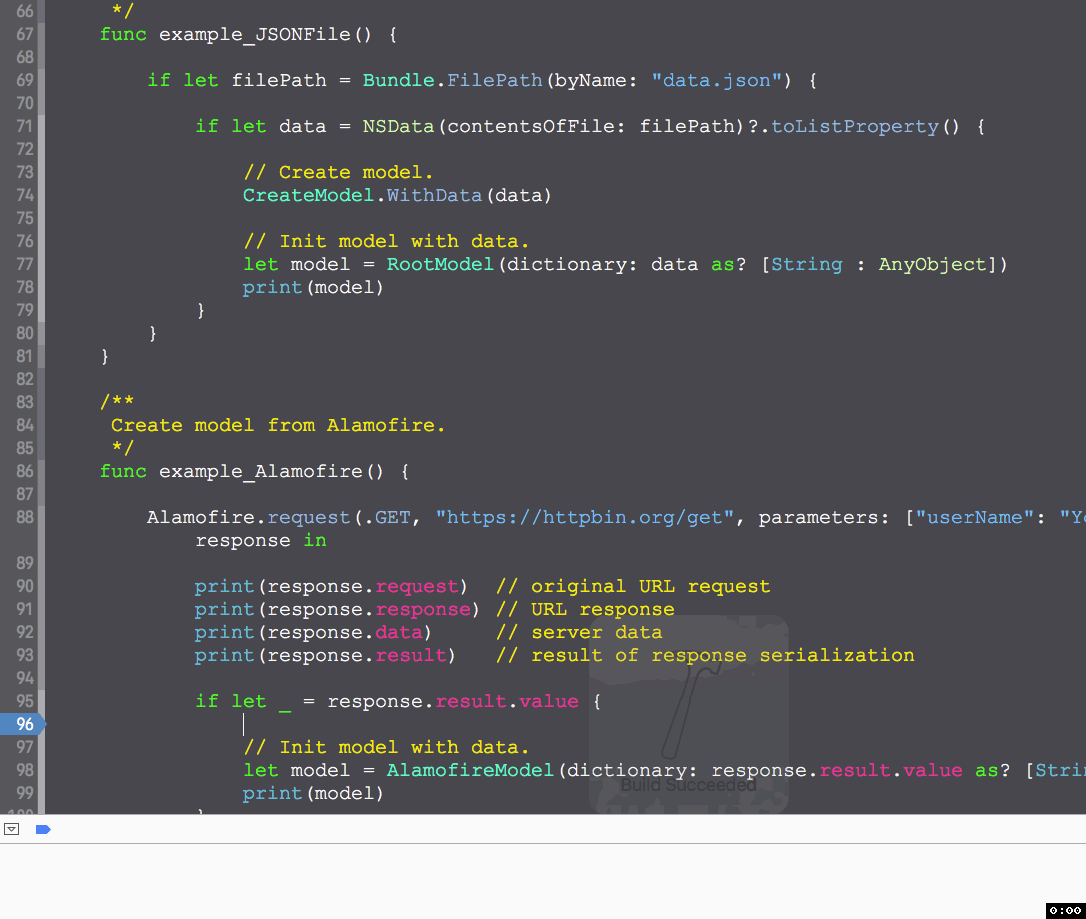Click the NSData class name
This screenshot has height=919, width=1086.
[x=398, y=126]
